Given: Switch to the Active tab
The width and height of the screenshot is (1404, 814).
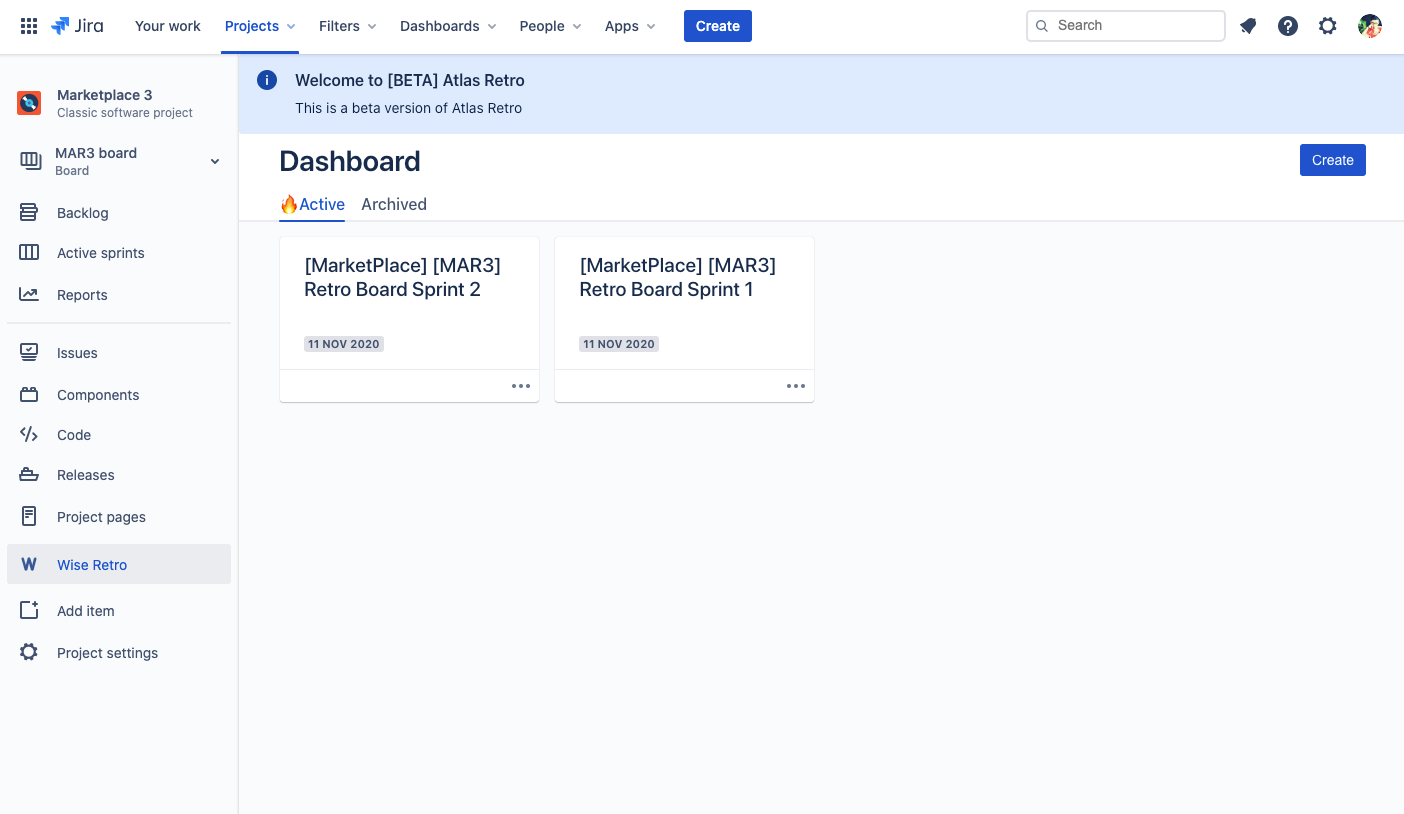Looking at the screenshot, I should tap(312, 204).
